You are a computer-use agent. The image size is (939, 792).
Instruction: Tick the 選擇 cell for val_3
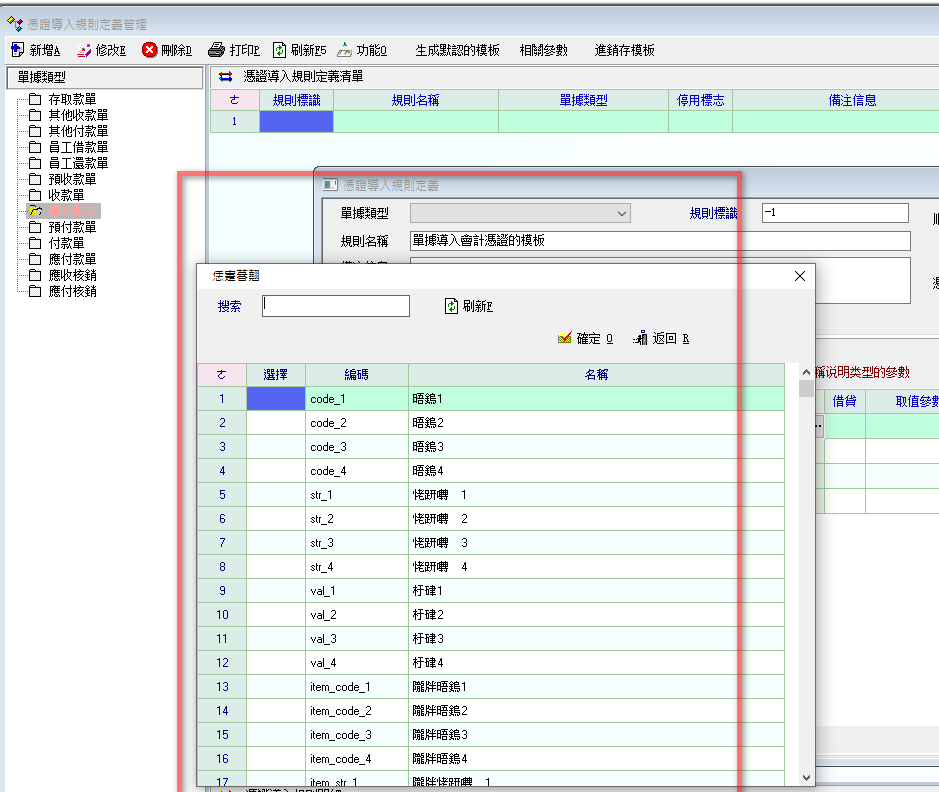(x=275, y=639)
